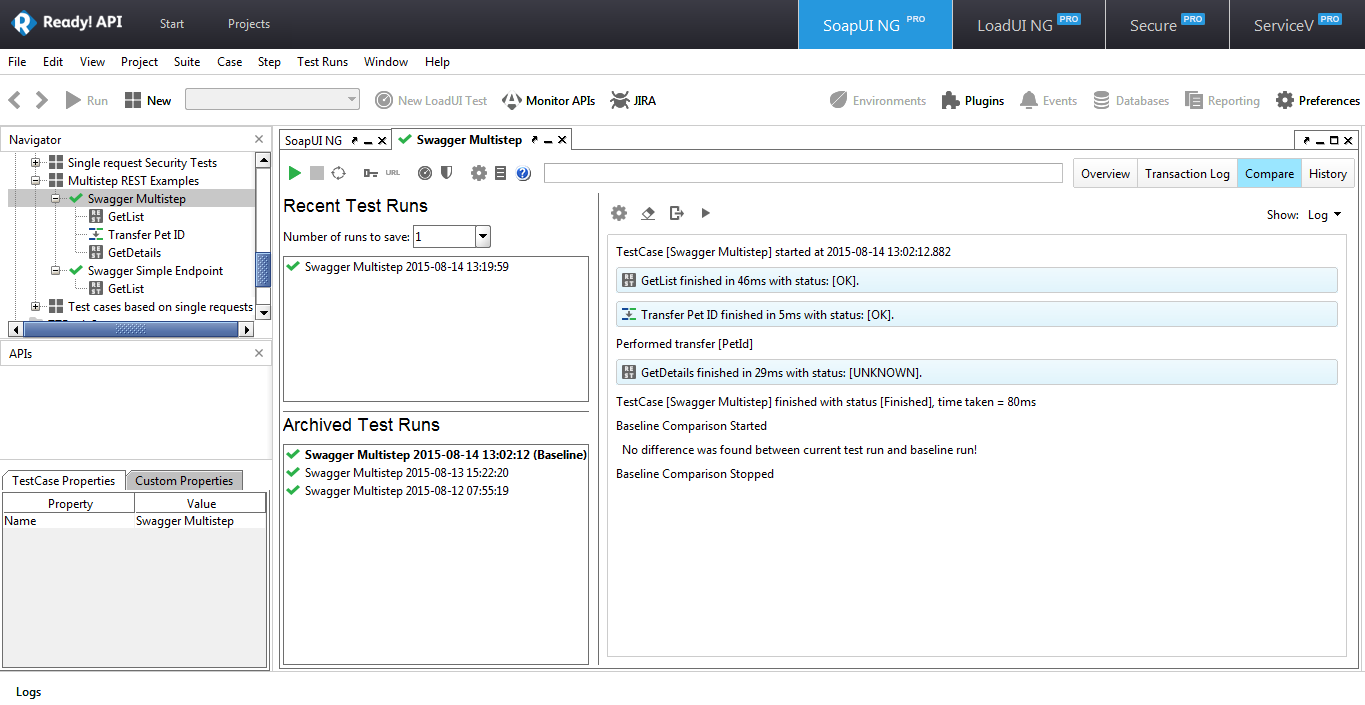Clear the log with eraser icon
This screenshot has width=1365, height=705.
648,213
